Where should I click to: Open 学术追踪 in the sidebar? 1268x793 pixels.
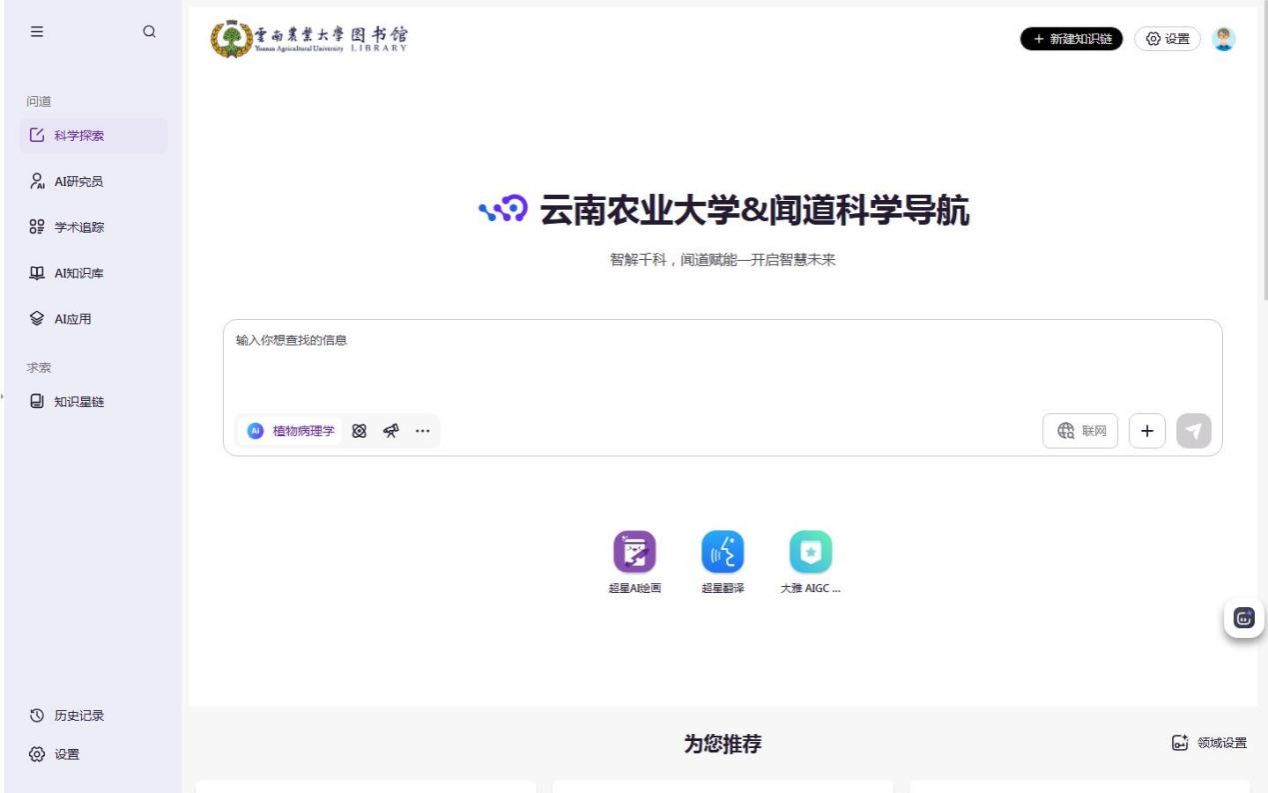coord(78,227)
